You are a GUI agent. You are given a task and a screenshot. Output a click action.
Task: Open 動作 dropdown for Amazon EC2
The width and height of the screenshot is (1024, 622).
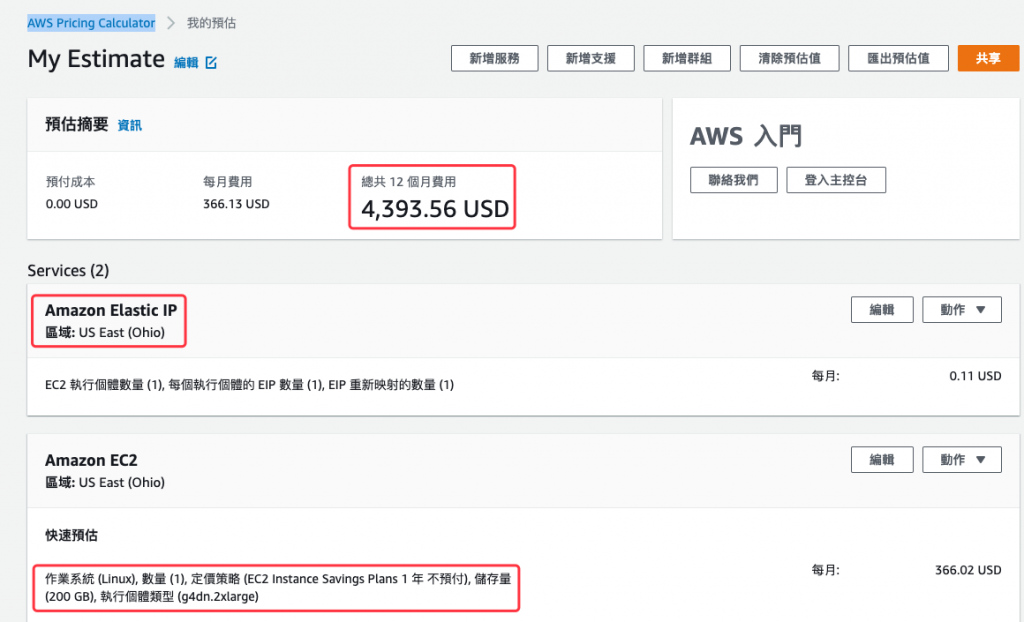961,459
